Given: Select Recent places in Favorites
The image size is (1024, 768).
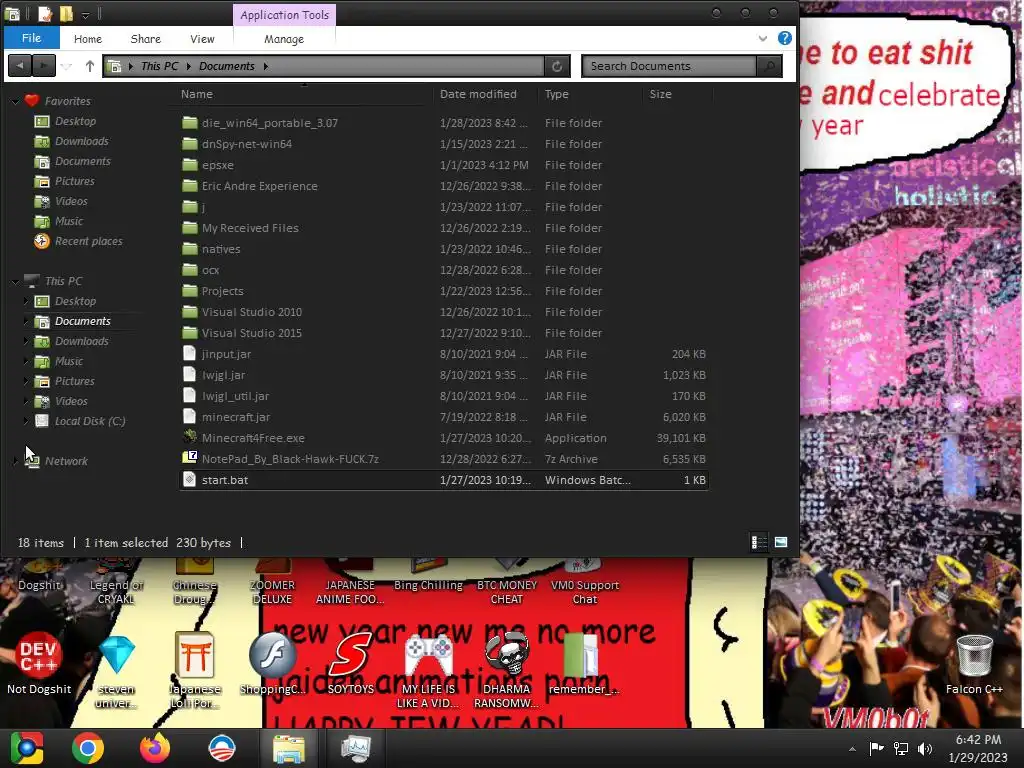Looking at the screenshot, I should point(88,241).
